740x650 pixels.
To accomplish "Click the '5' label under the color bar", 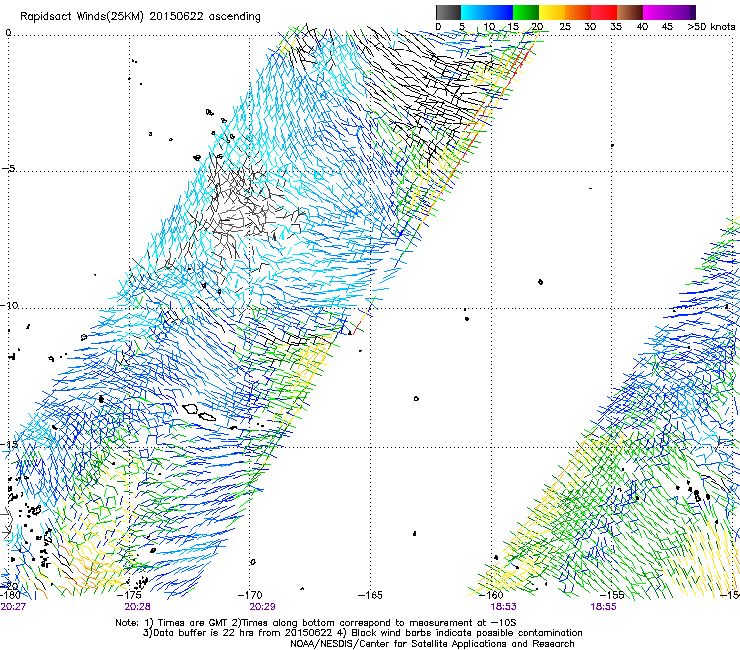I will point(462,27).
